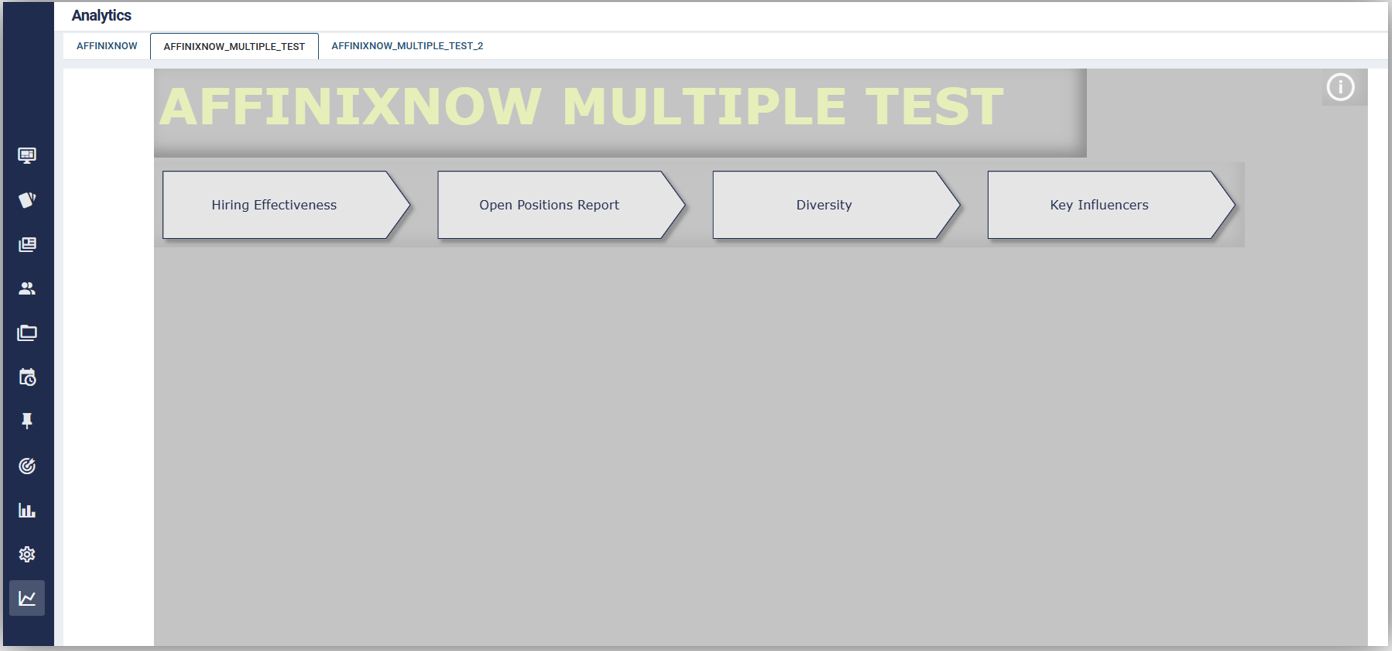Click the pushpin icon in sidebar
The image size is (1392, 651).
click(x=27, y=422)
